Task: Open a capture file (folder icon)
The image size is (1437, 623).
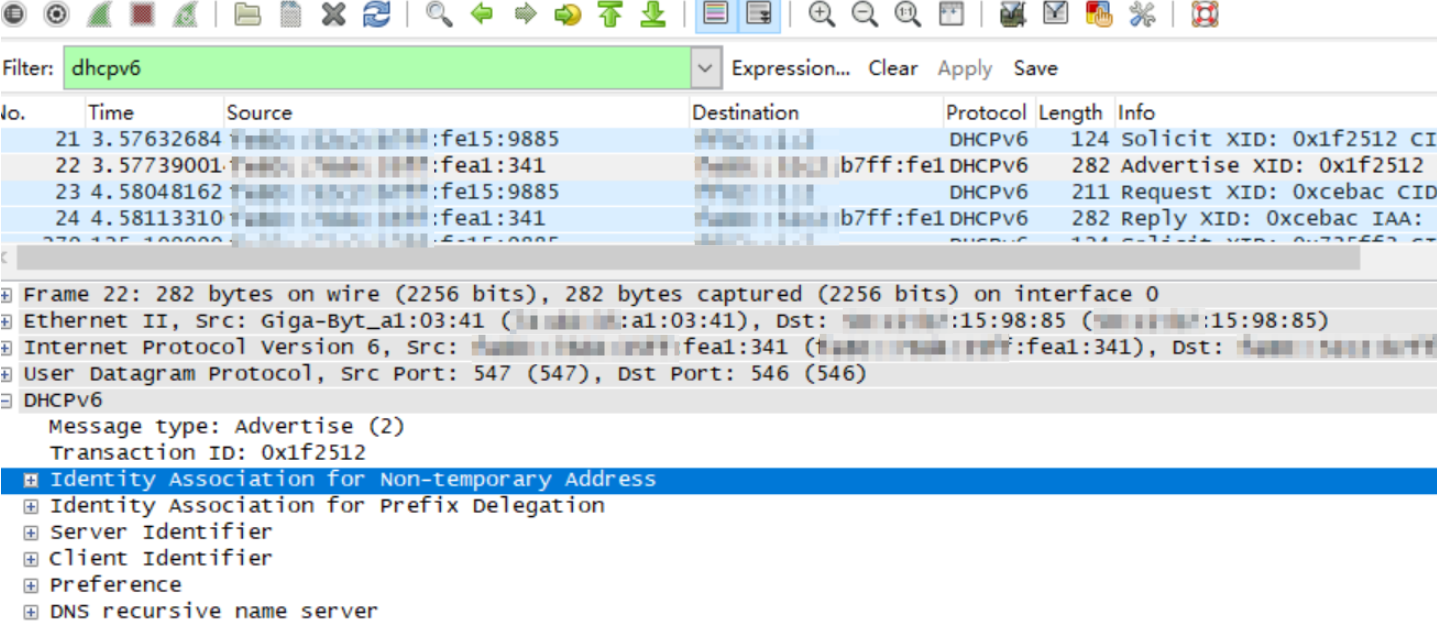Action: (x=247, y=14)
